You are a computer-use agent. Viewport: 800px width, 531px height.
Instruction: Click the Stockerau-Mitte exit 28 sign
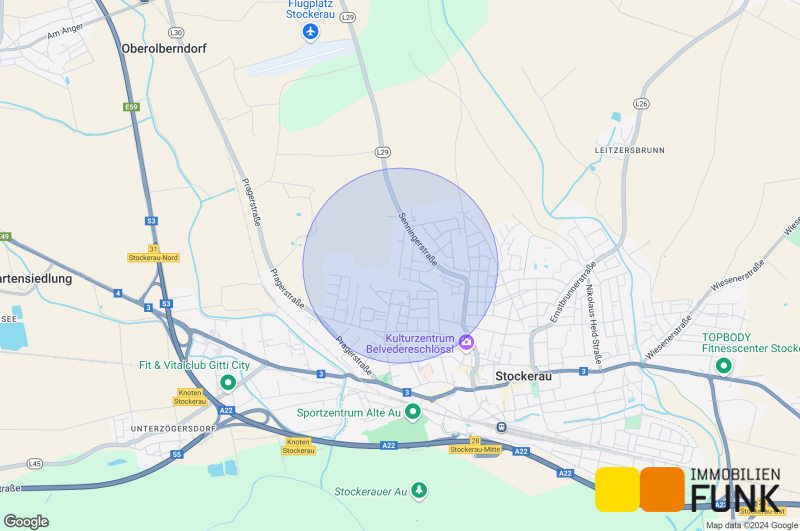coord(475,445)
